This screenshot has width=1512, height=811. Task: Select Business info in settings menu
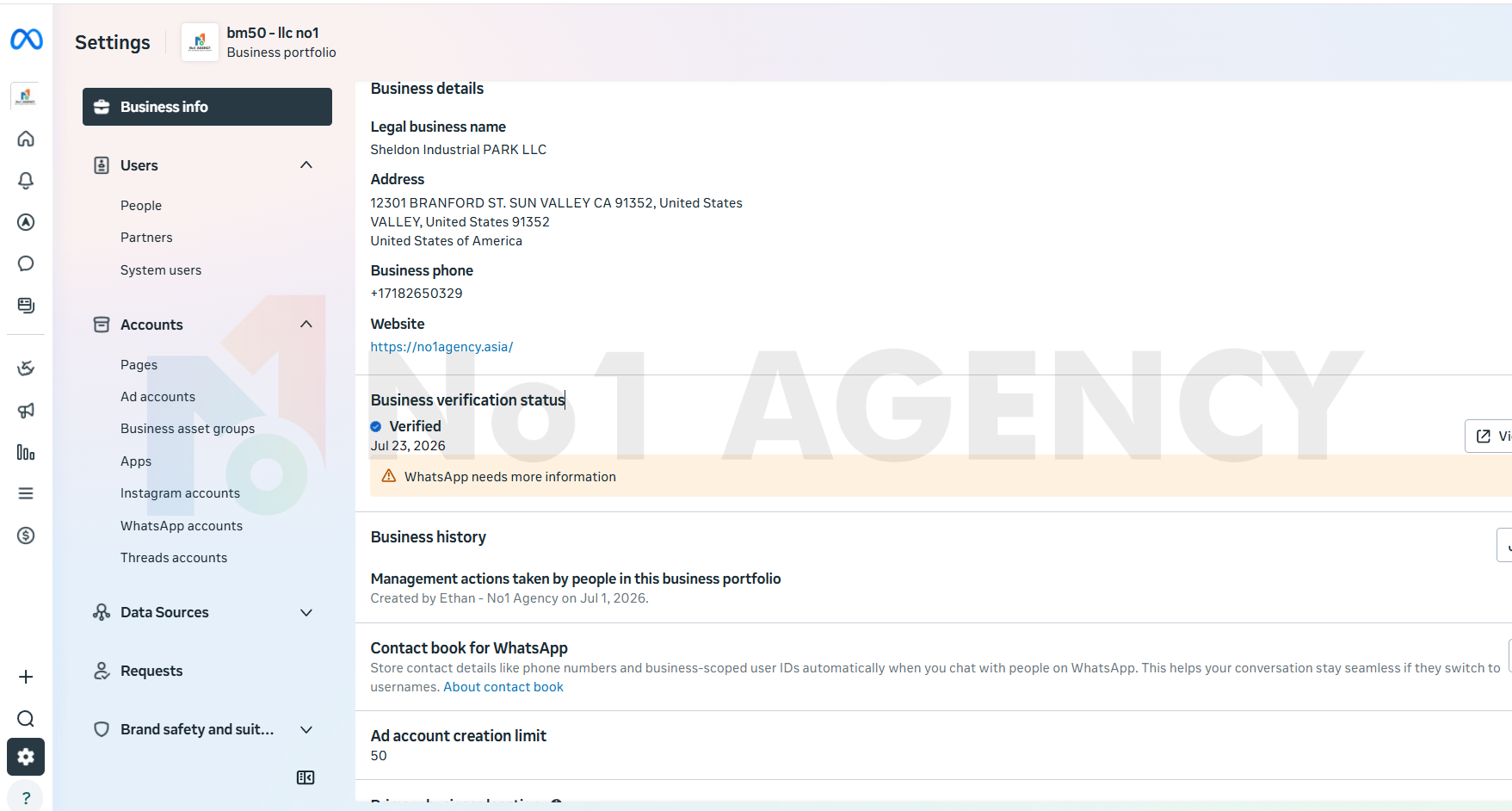(207, 107)
